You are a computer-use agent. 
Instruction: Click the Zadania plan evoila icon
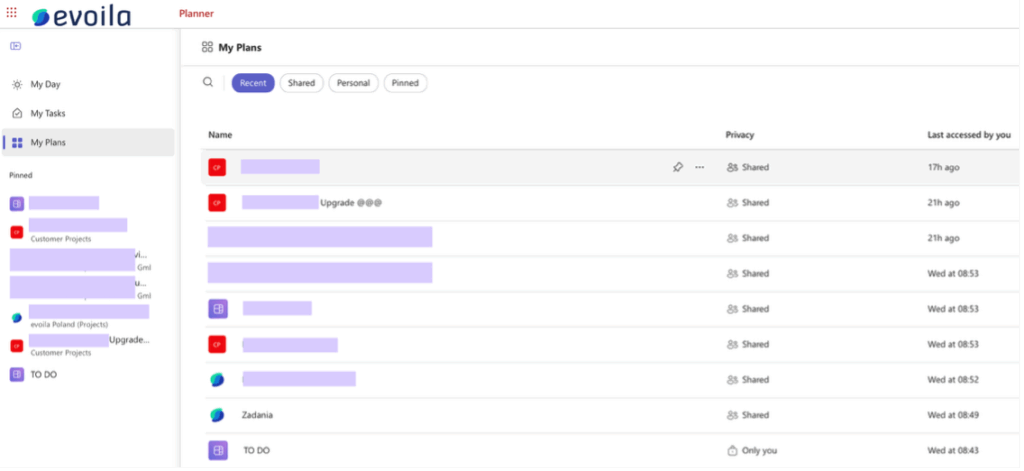coord(217,415)
